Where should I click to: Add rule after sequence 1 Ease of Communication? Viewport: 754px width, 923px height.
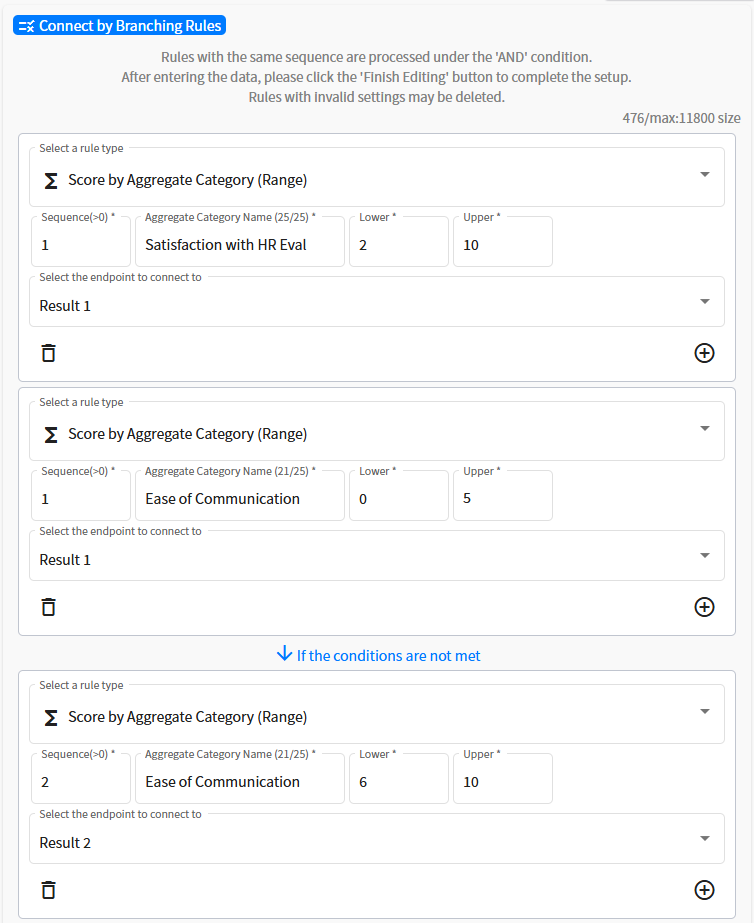[x=704, y=607]
